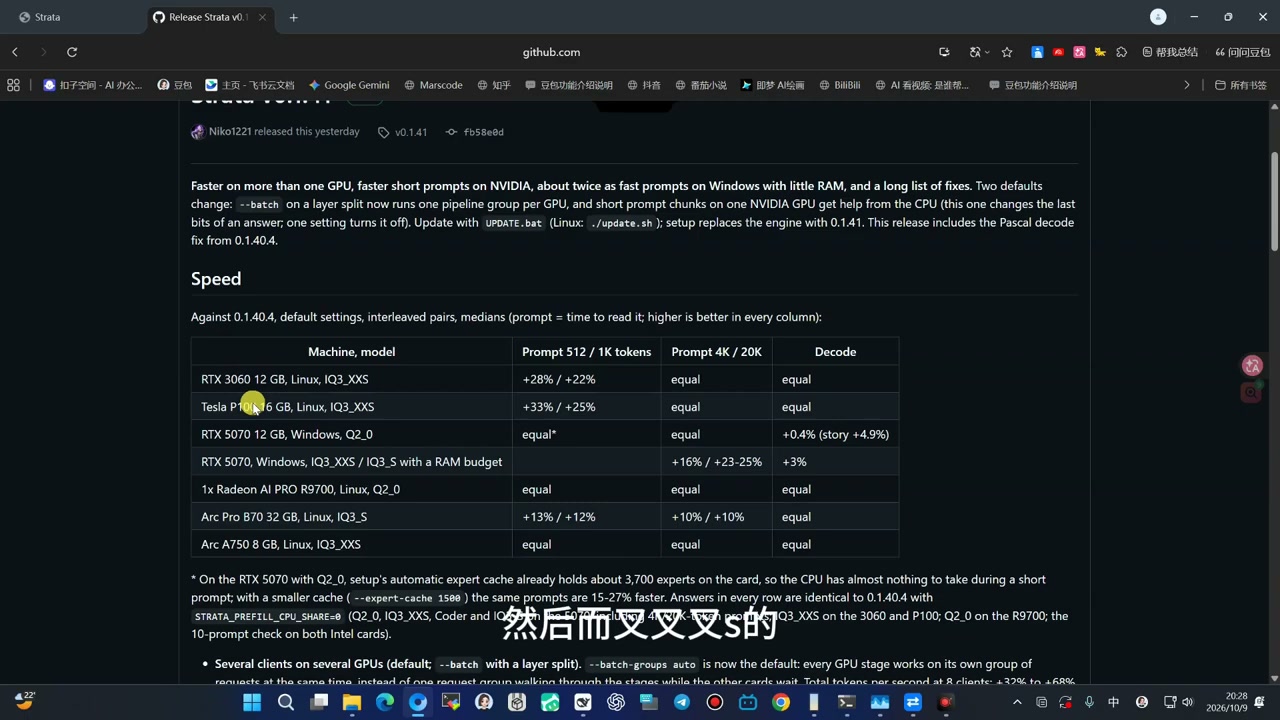Open a new browser tab
The width and height of the screenshot is (1280, 720).
pos(293,17)
